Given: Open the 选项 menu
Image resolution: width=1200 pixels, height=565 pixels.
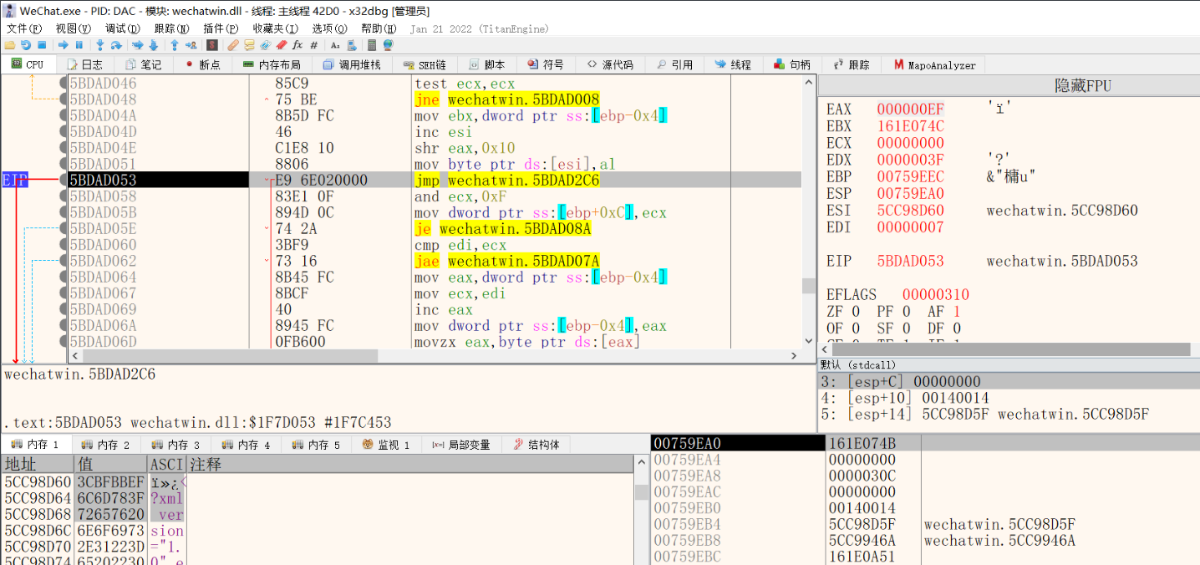Looking at the screenshot, I should coord(329,28).
